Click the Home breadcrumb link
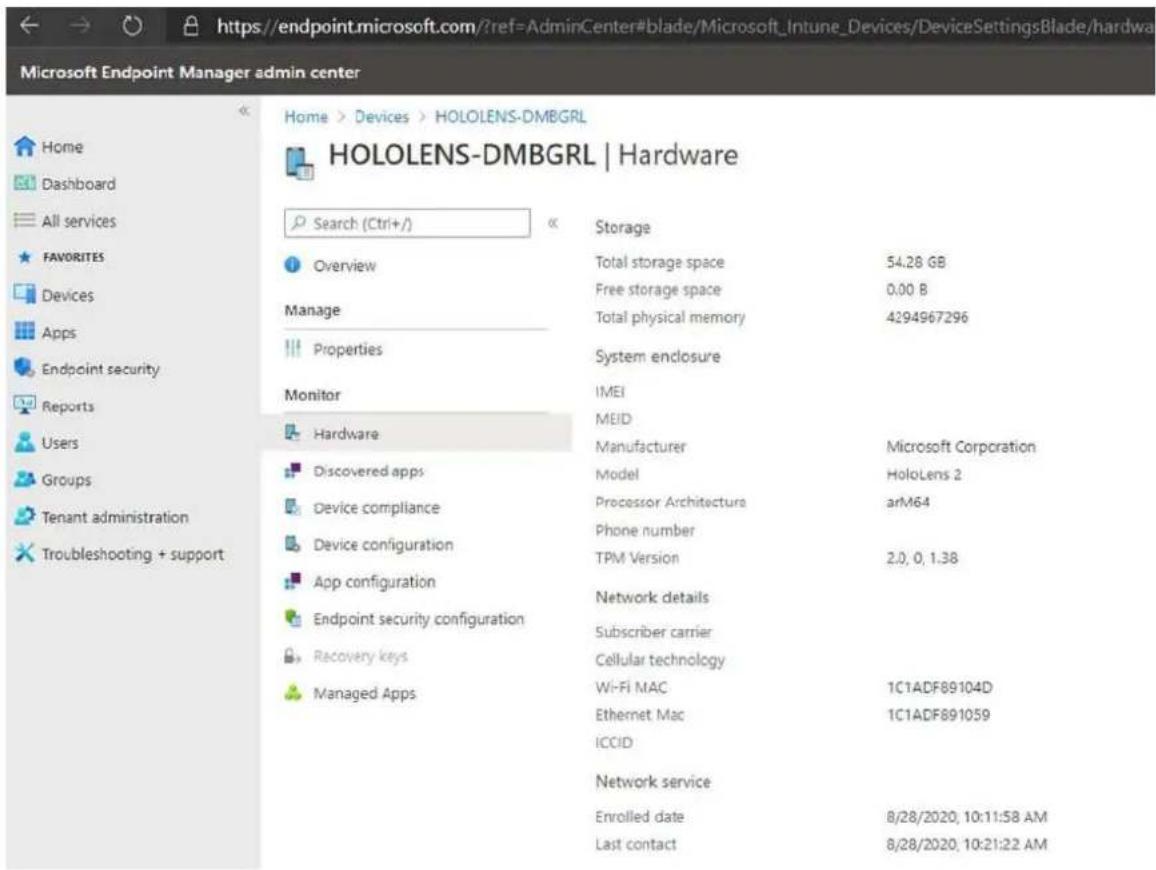Viewport: 1156px width, 870px height. 306,116
